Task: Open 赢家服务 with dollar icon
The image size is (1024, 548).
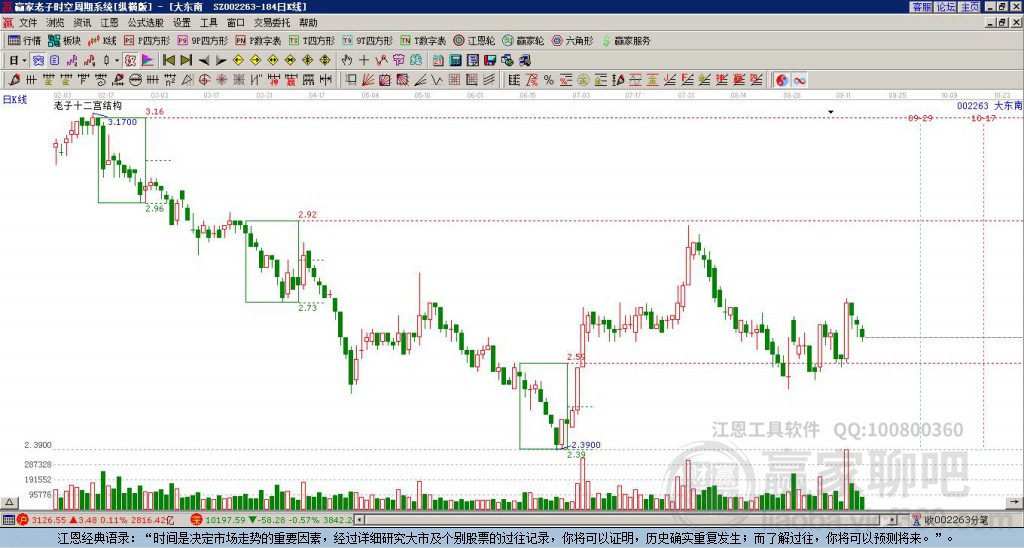Action: (626, 40)
